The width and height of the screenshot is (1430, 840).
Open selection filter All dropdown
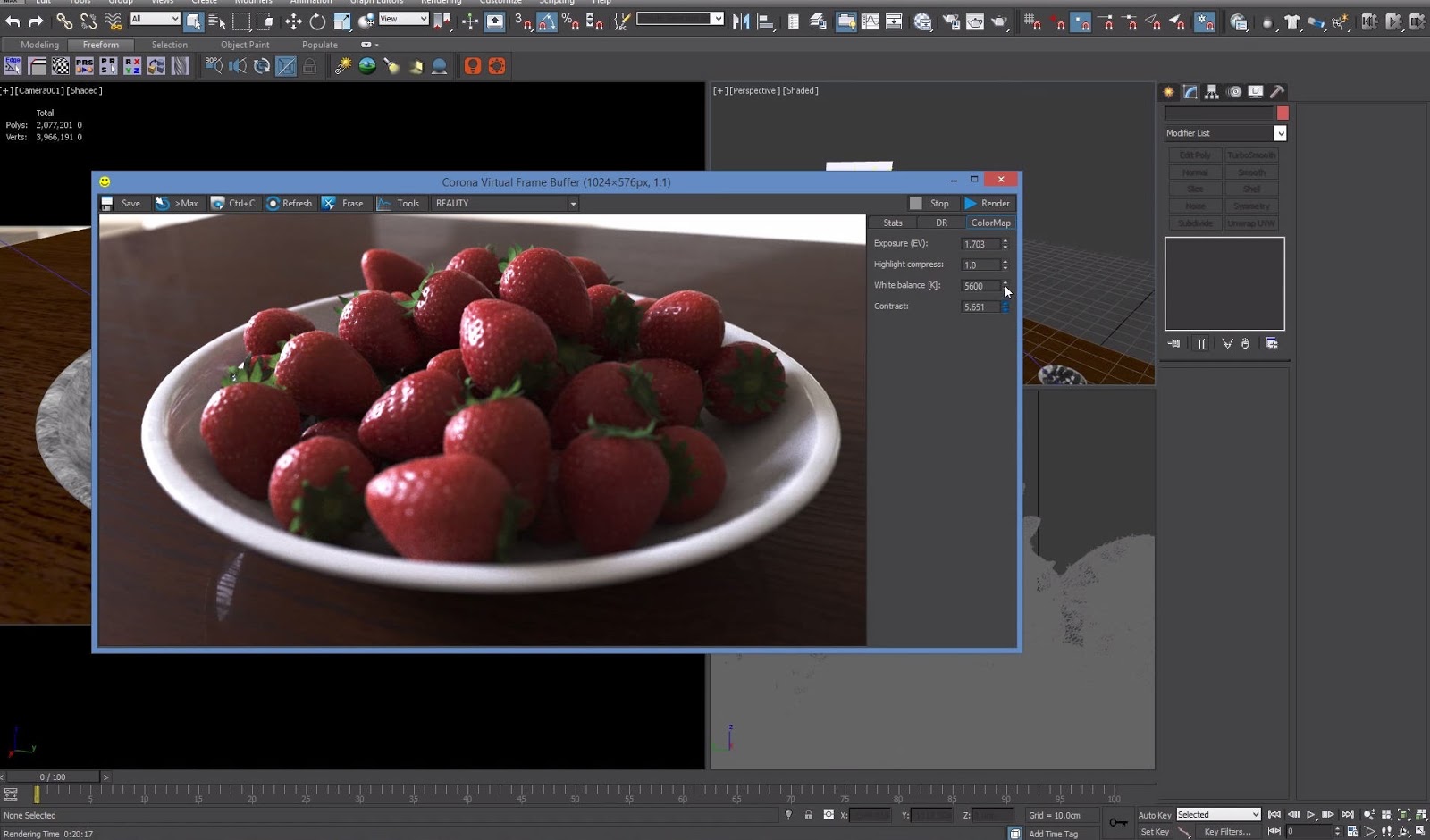(155, 19)
